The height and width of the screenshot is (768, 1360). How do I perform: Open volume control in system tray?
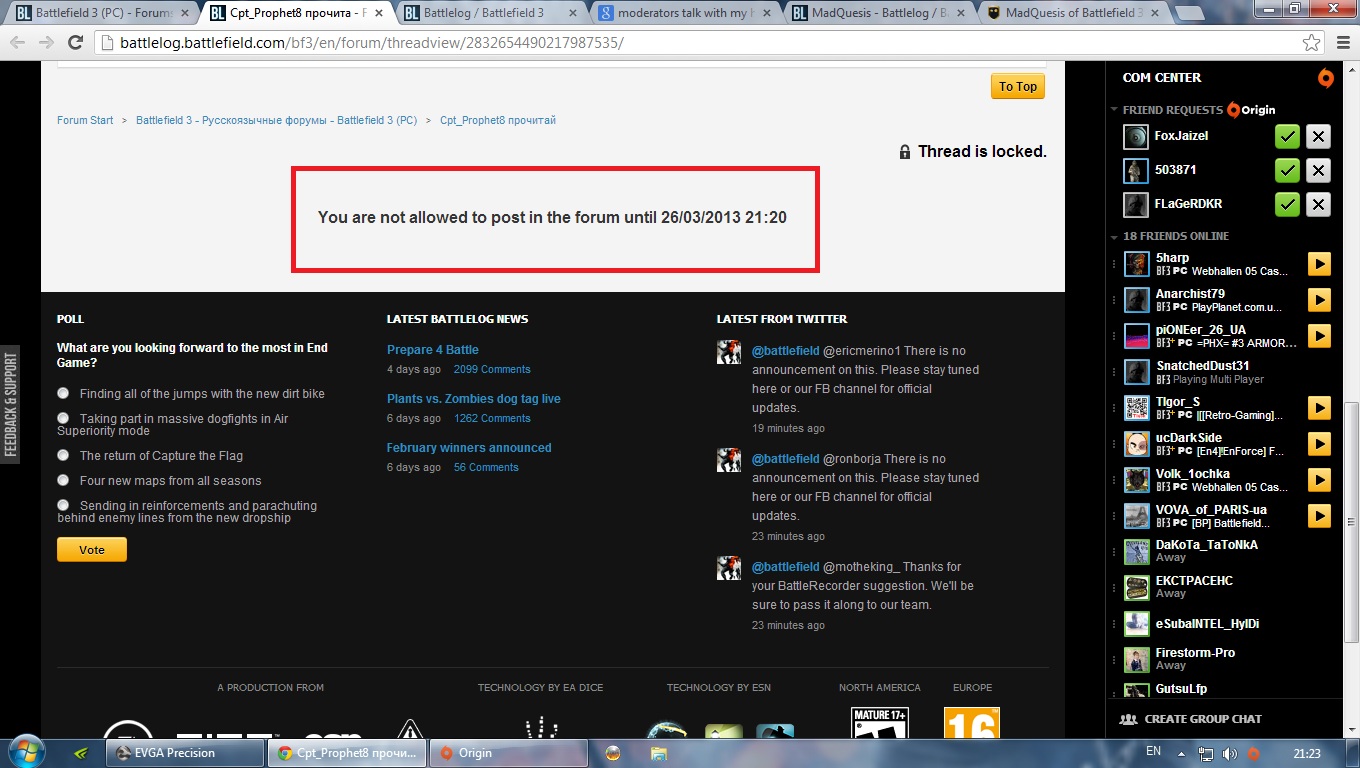click(x=1229, y=753)
